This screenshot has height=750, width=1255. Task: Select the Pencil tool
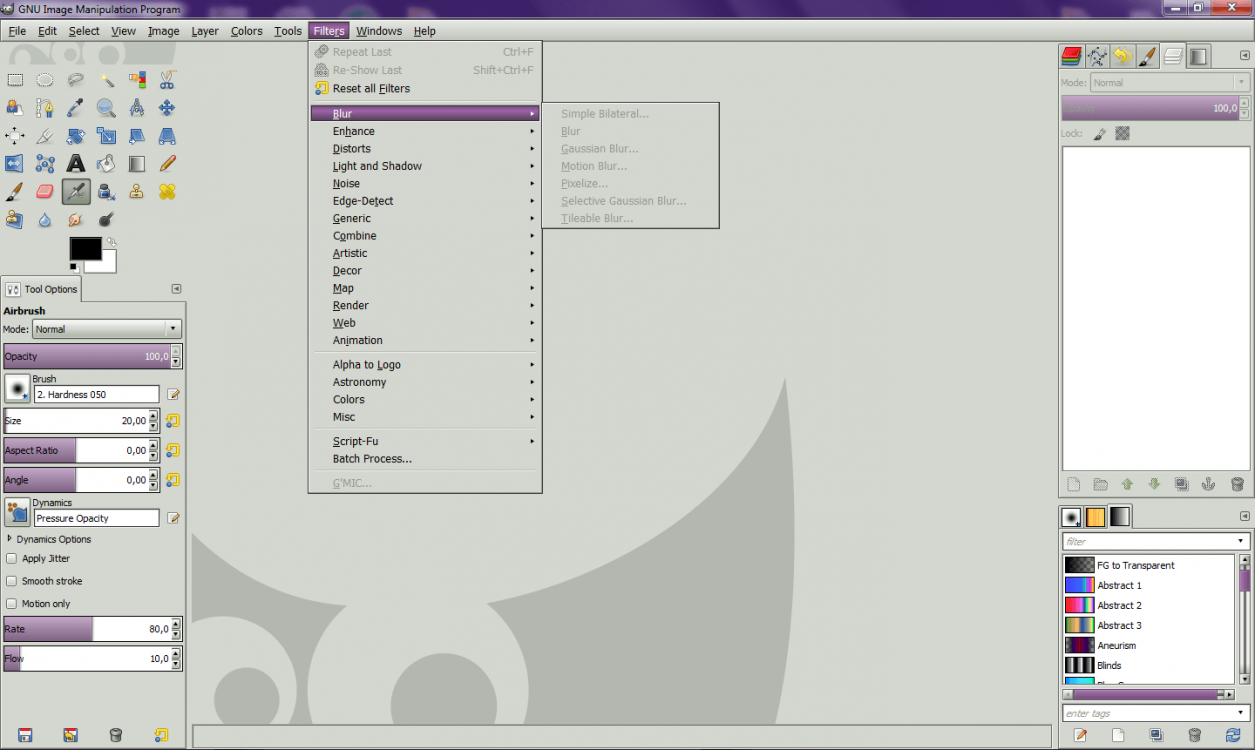coord(167,163)
